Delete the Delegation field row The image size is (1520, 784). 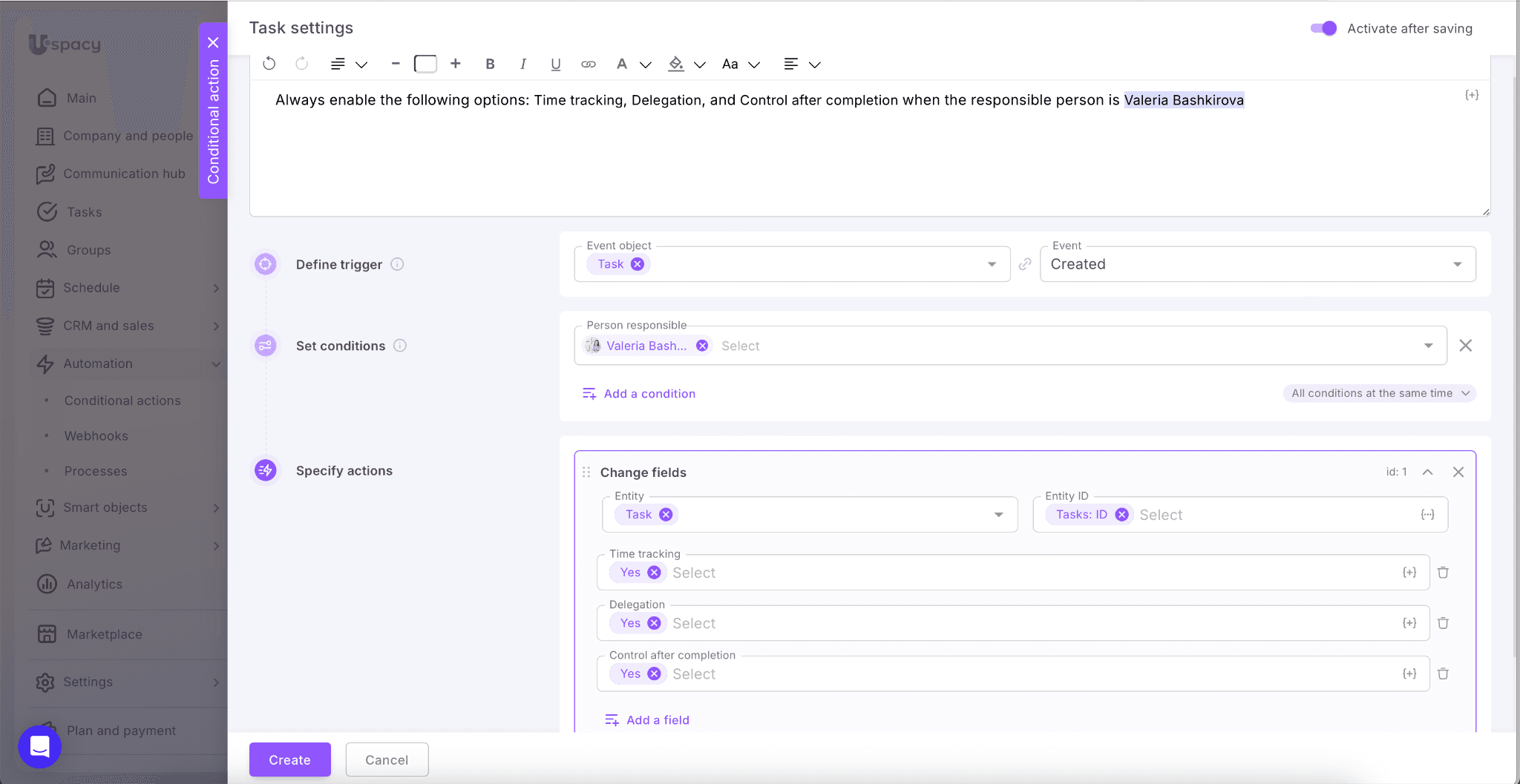(x=1443, y=623)
